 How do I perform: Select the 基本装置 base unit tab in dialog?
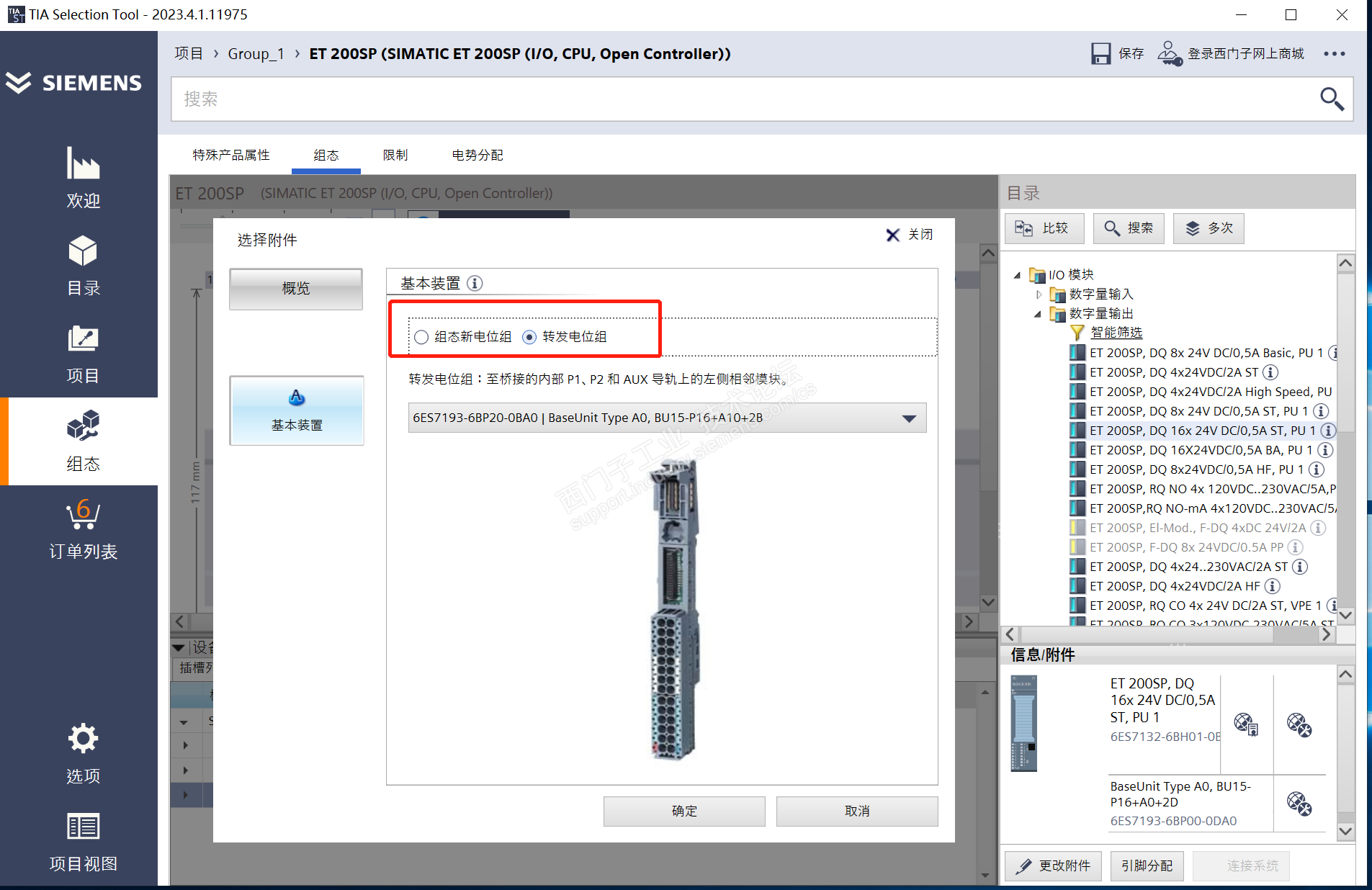297,410
